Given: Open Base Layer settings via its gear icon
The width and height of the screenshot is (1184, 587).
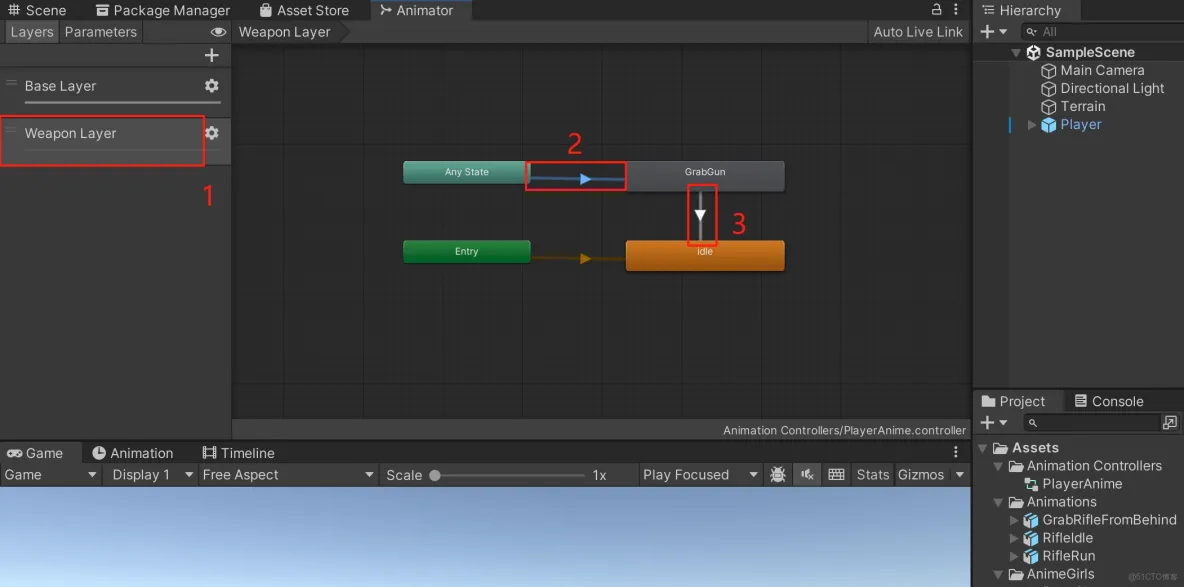Looking at the screenshot, I should [211, 86].
